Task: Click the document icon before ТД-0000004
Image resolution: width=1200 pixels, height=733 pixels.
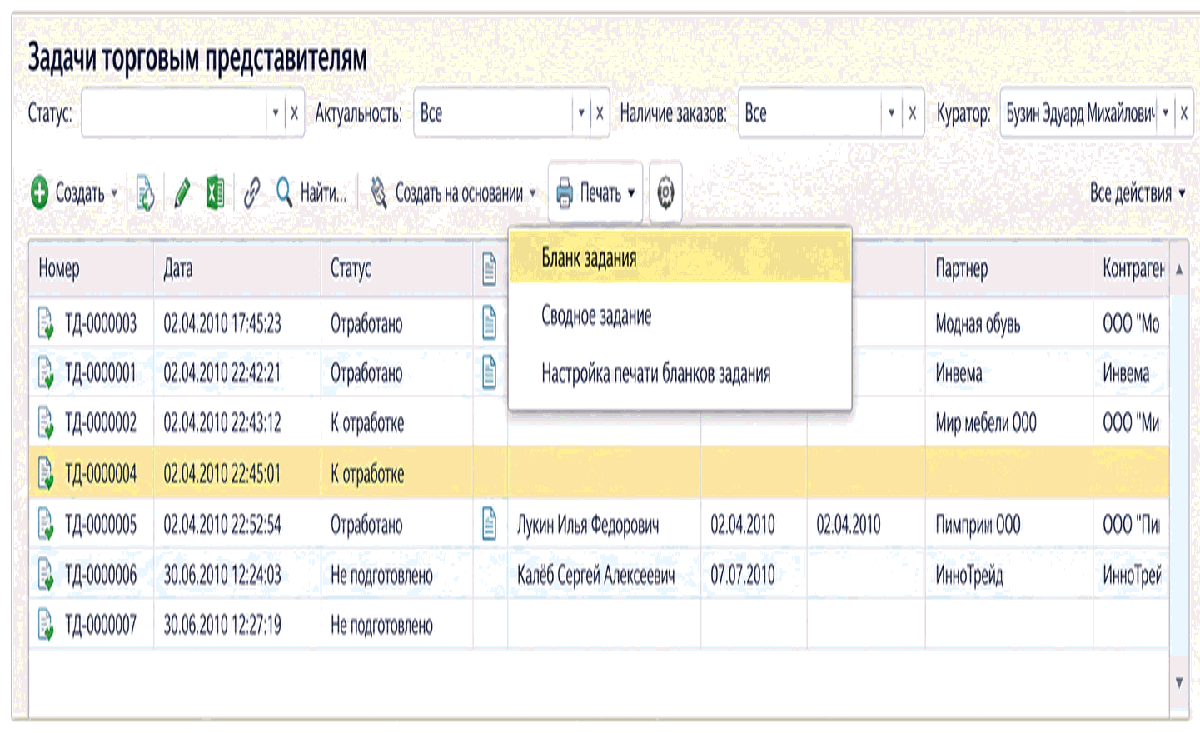Action: tap(46, 473)
